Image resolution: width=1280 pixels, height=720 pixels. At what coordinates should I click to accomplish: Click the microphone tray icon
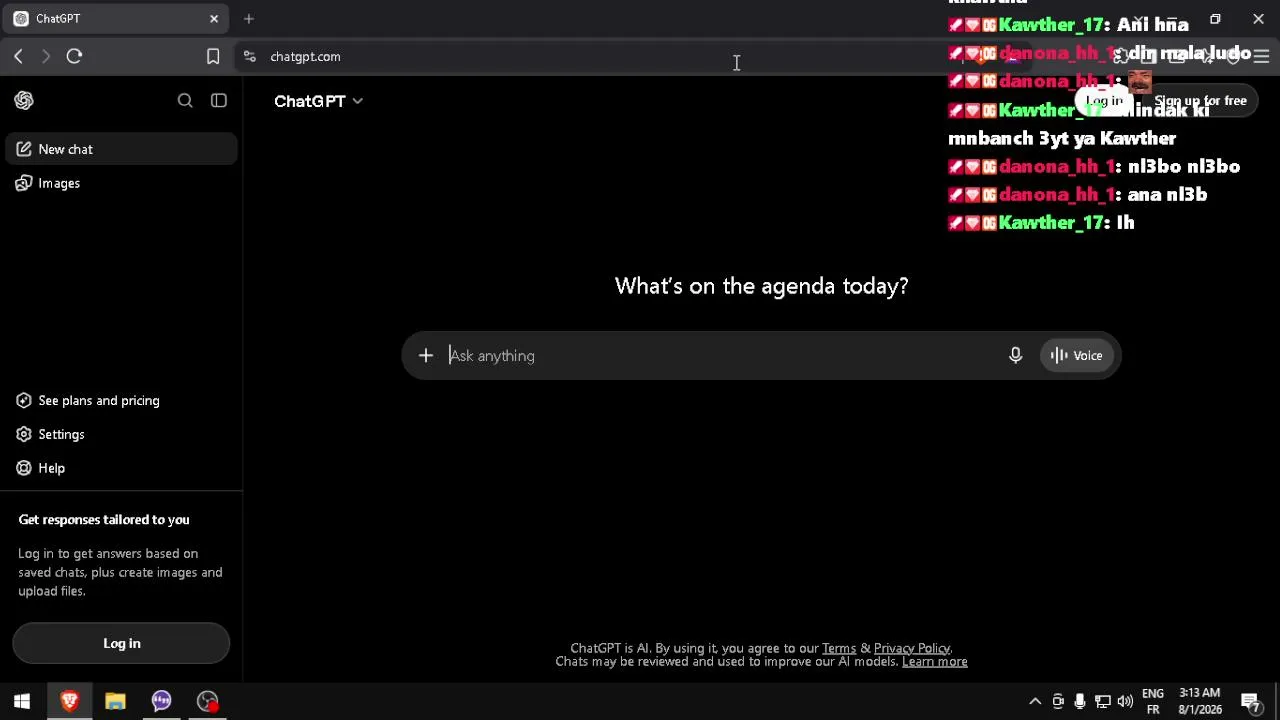coord(1080,701)
